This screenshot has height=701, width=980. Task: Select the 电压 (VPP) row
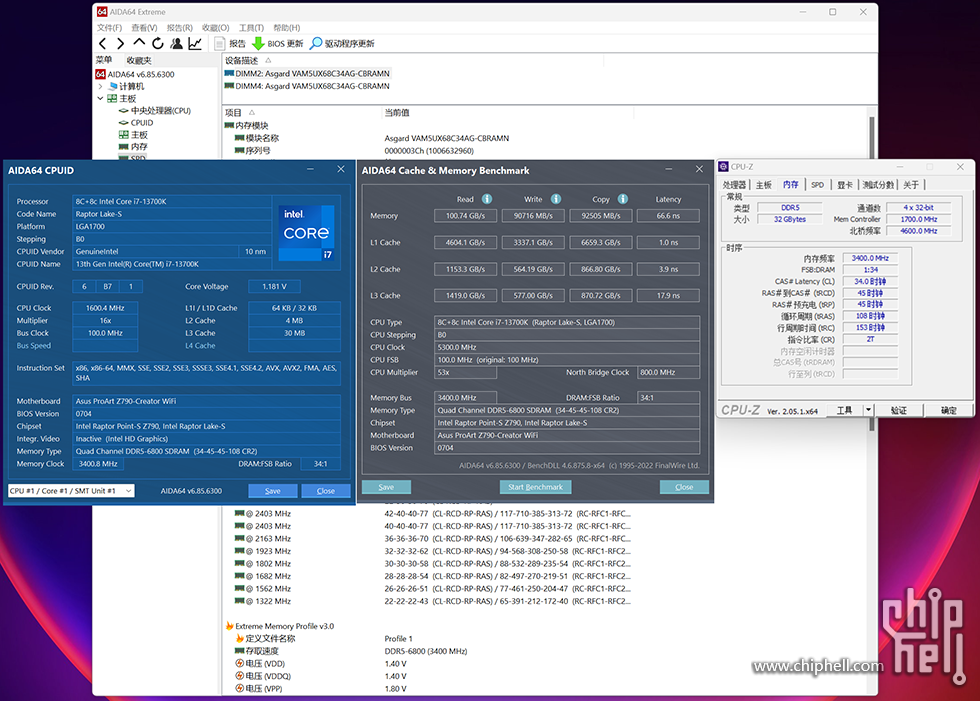tap(321, 689)
